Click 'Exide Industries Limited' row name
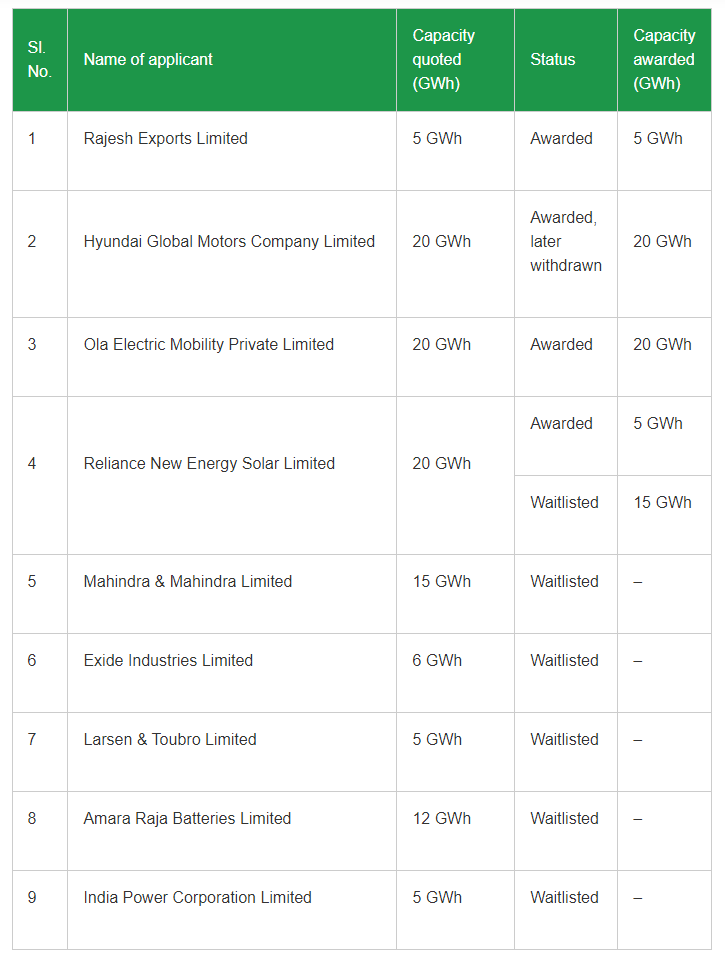The height and width of the screenshot is (967, 725). 168,661
